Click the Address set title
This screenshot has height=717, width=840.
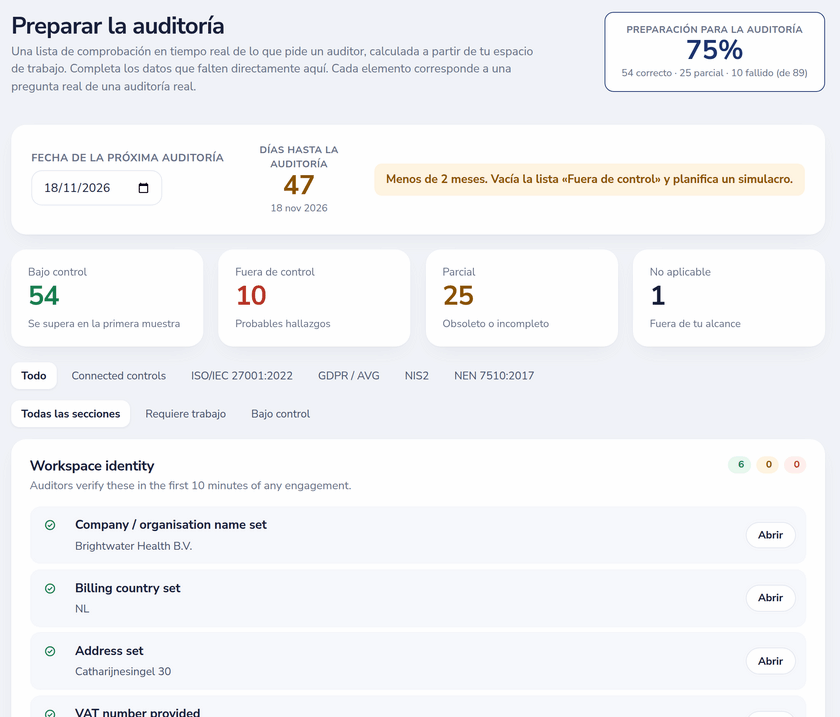pyautogui.click(x=109, y=651)
